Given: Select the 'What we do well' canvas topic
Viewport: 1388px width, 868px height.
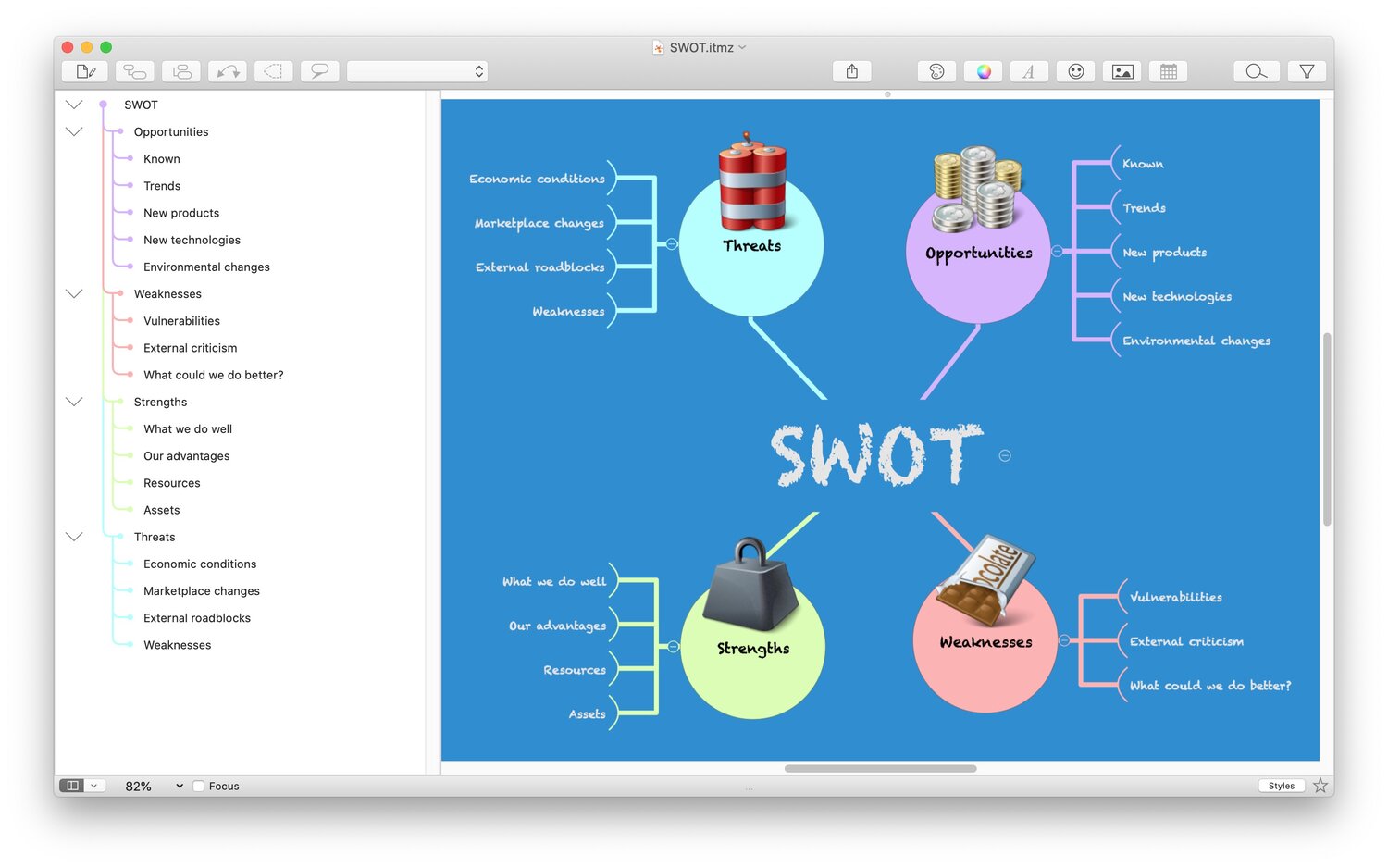Looking at the screenshot, I should tap(554, 581).
